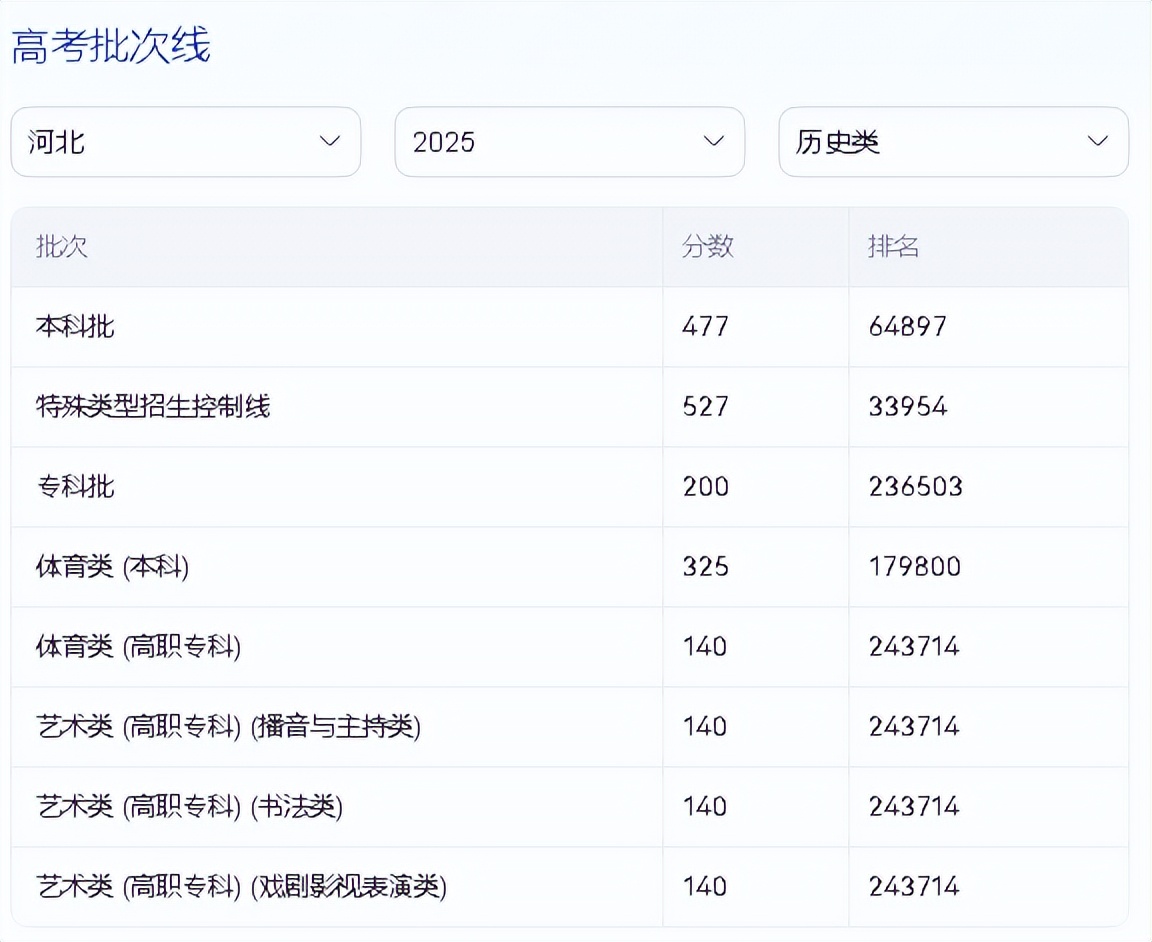1152x942 pixels.
Task: Click the 高考批次线 page title
Action: (x=112, y=46)
